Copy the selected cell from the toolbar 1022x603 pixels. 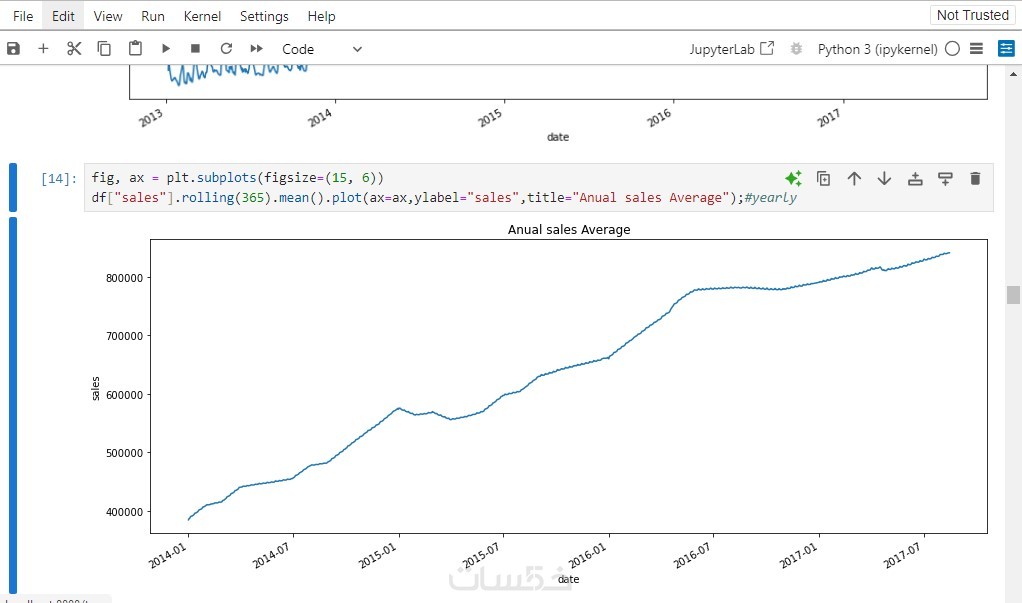104,49
